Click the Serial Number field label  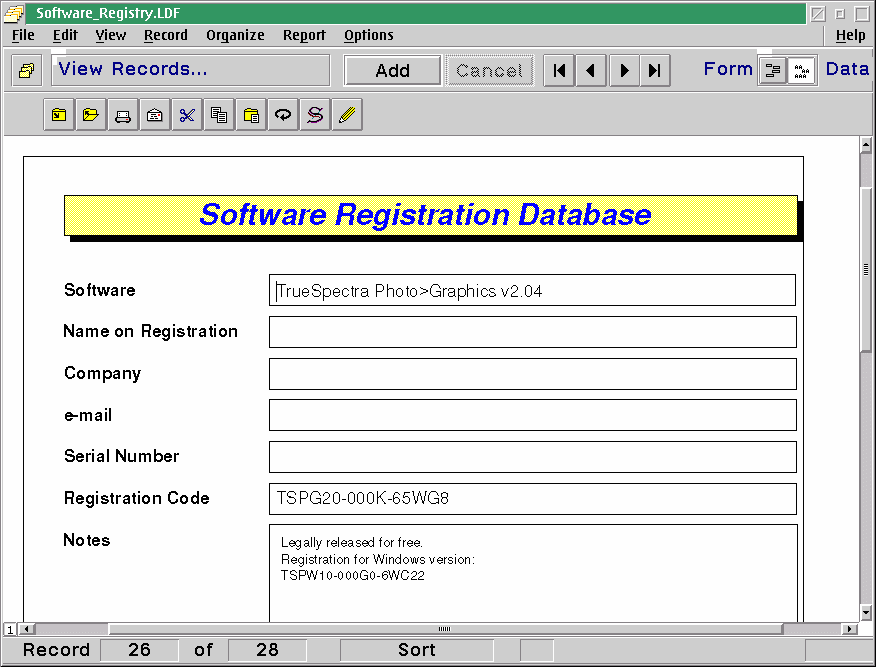coord(122,456)
